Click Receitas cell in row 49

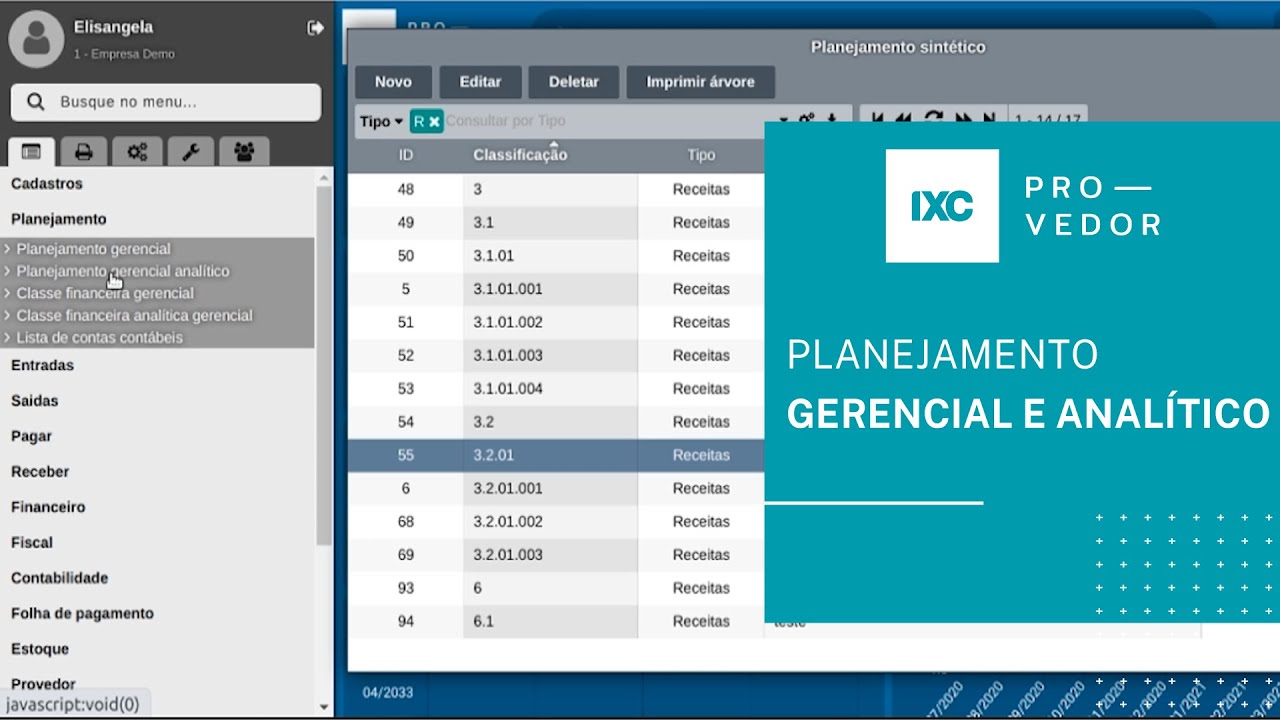coord(701,223)
